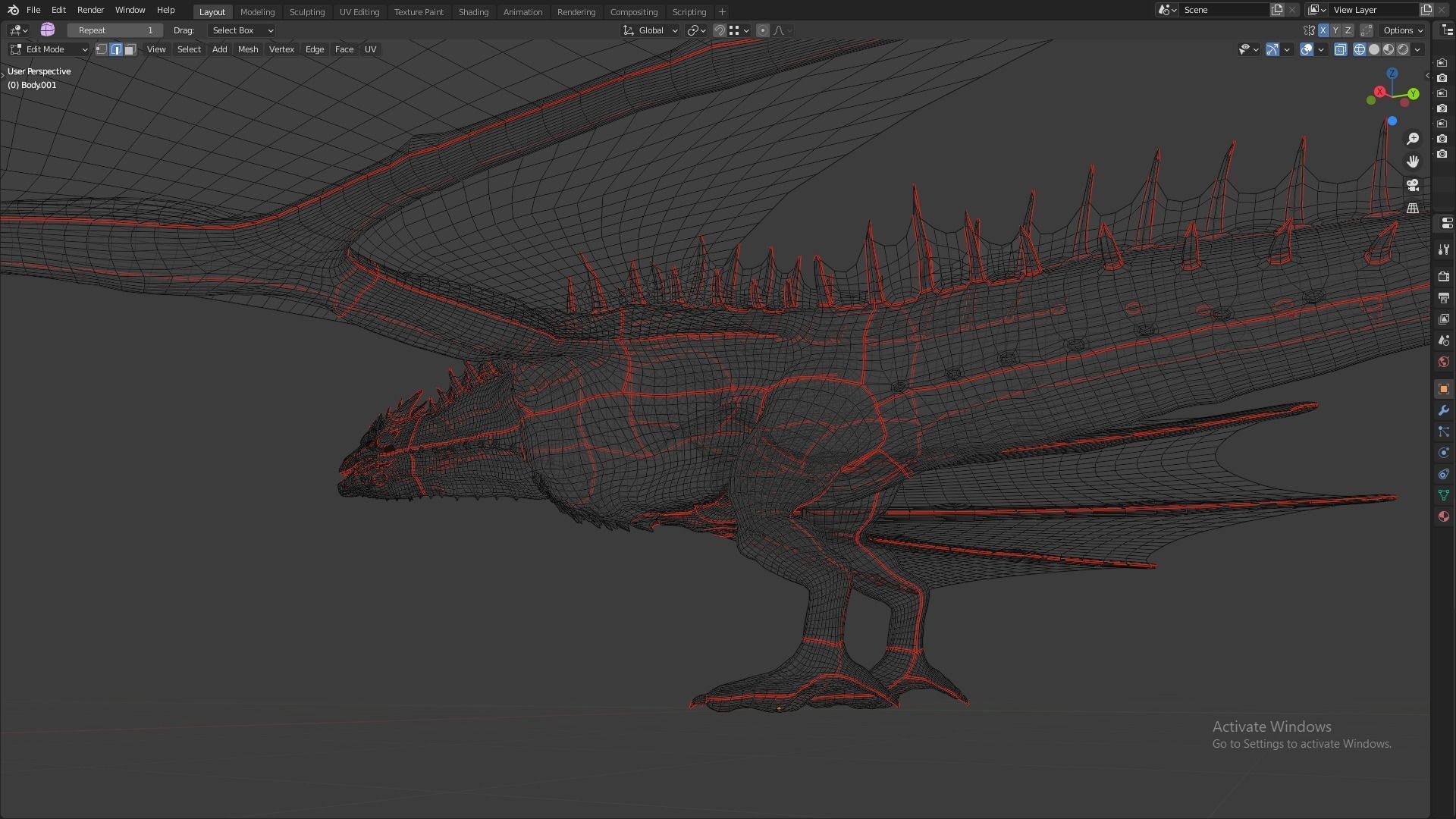The image size is (1456, 819).
Task: Toggle X axis mesh mirror
Action: (1323, 30)
